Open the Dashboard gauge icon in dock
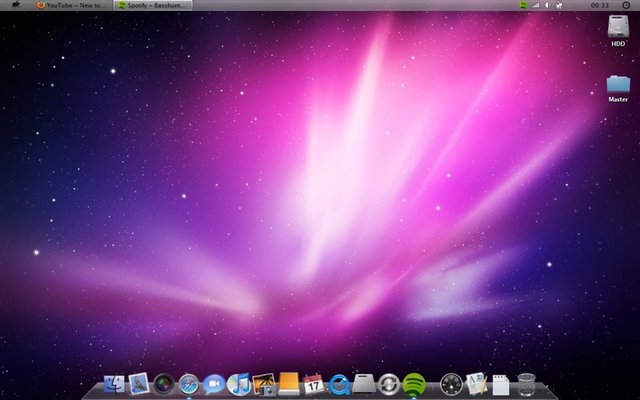 point(451,384)
